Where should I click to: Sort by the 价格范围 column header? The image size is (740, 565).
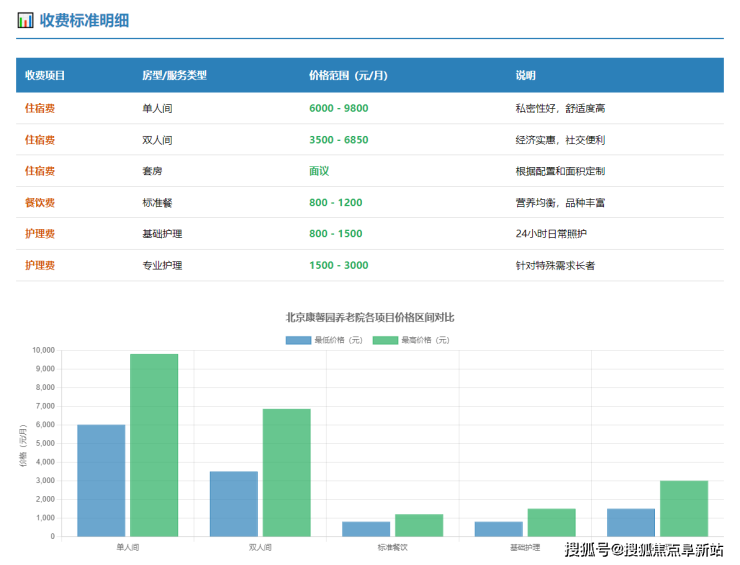click(349, 76)
